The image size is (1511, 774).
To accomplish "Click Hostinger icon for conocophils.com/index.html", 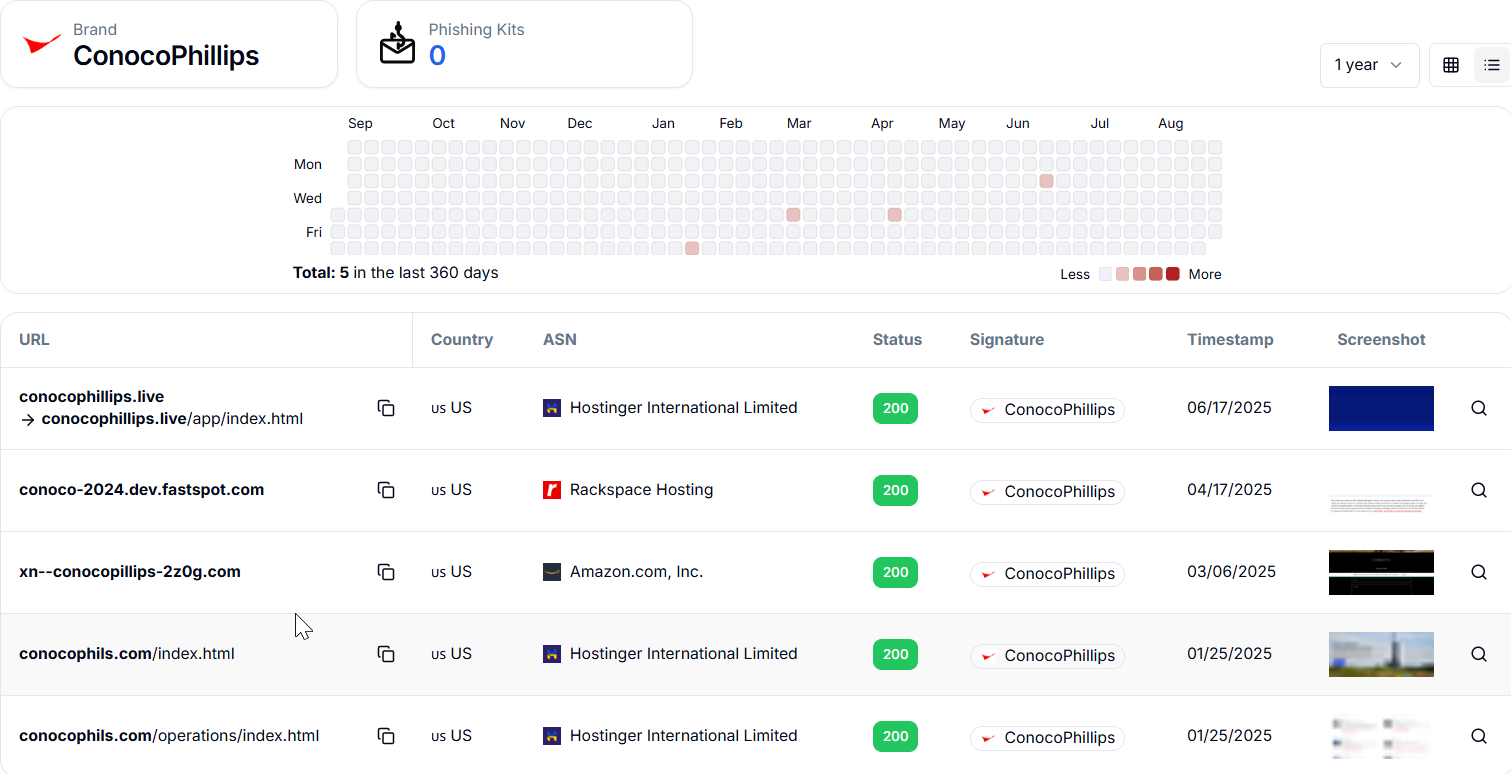I will [552, 654].
